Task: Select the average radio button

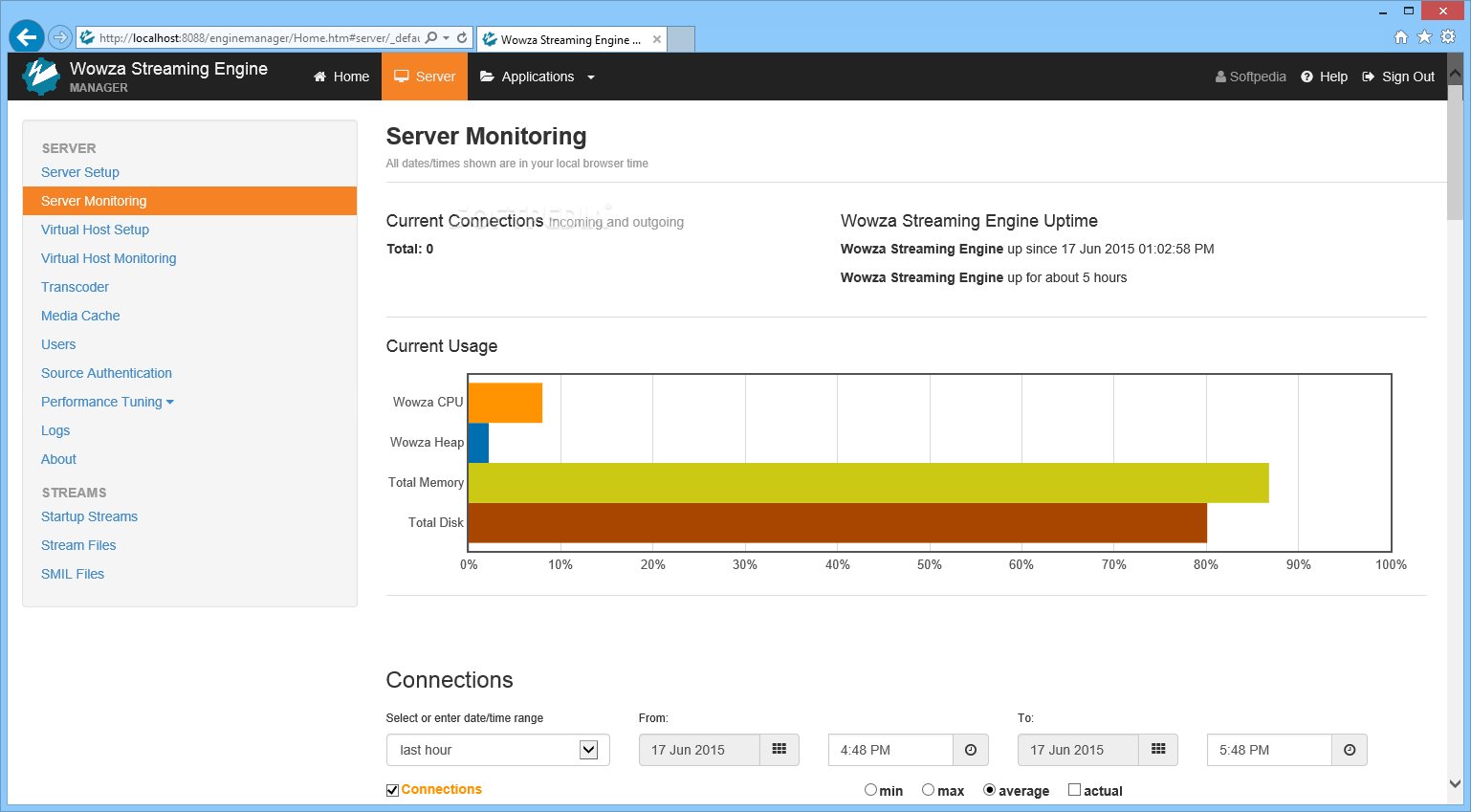Action: [990, 790]
